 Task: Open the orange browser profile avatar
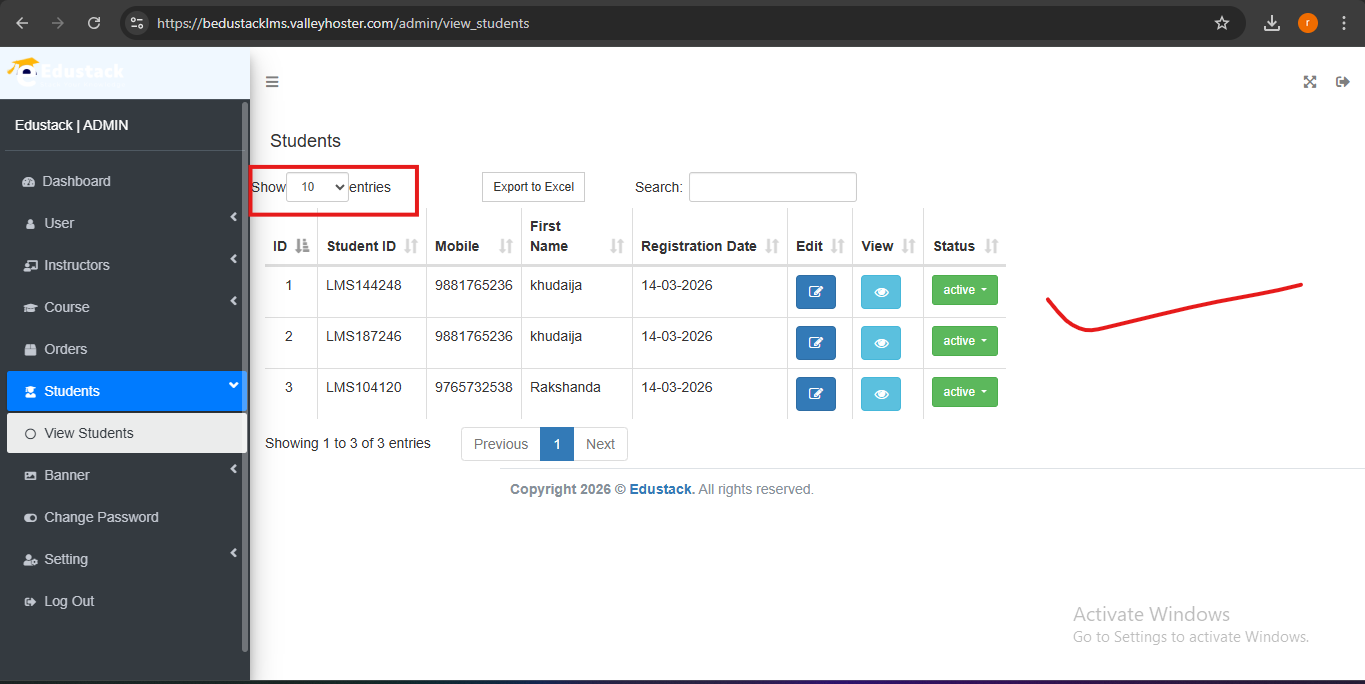tap(1308, 23)
